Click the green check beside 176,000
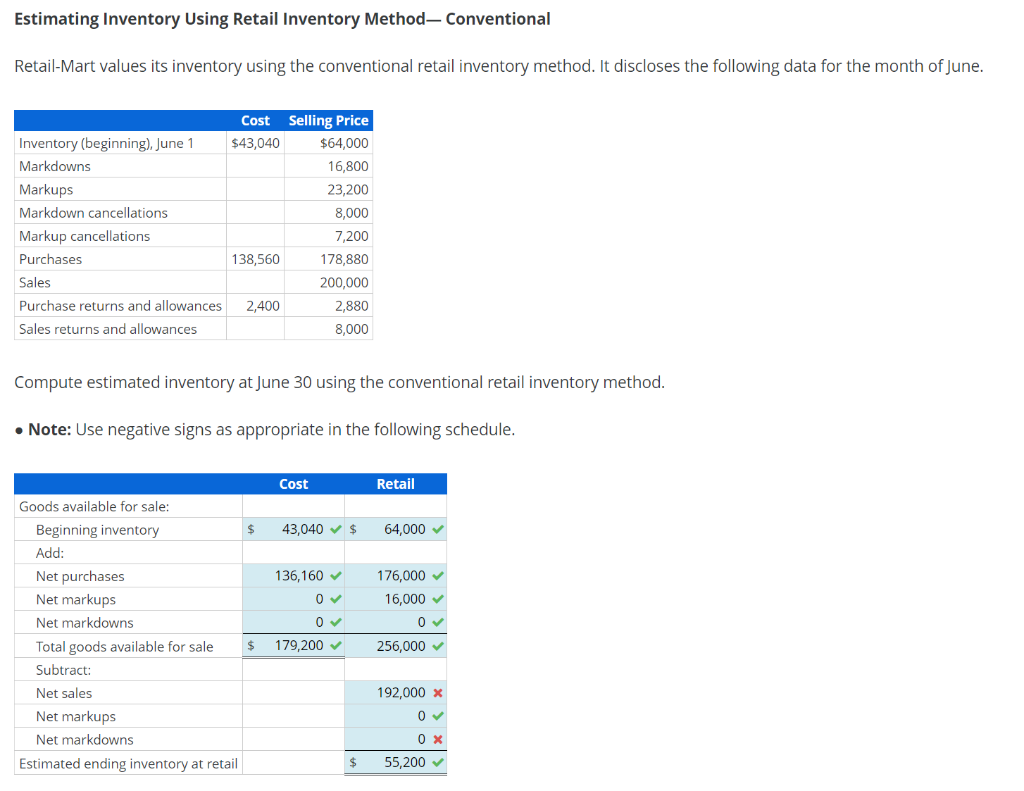The height and width of the screenshot is (791, 1024). coord(438,576)
